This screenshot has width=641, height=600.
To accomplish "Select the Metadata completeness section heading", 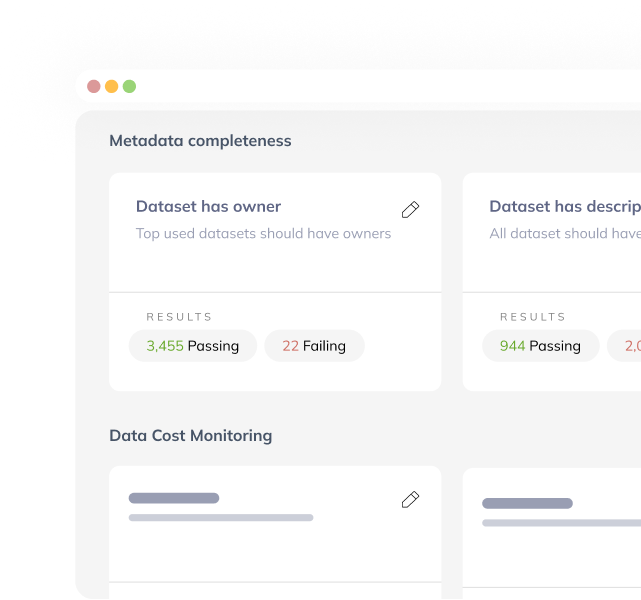I will pyautogui.click(x=200, y=141).
